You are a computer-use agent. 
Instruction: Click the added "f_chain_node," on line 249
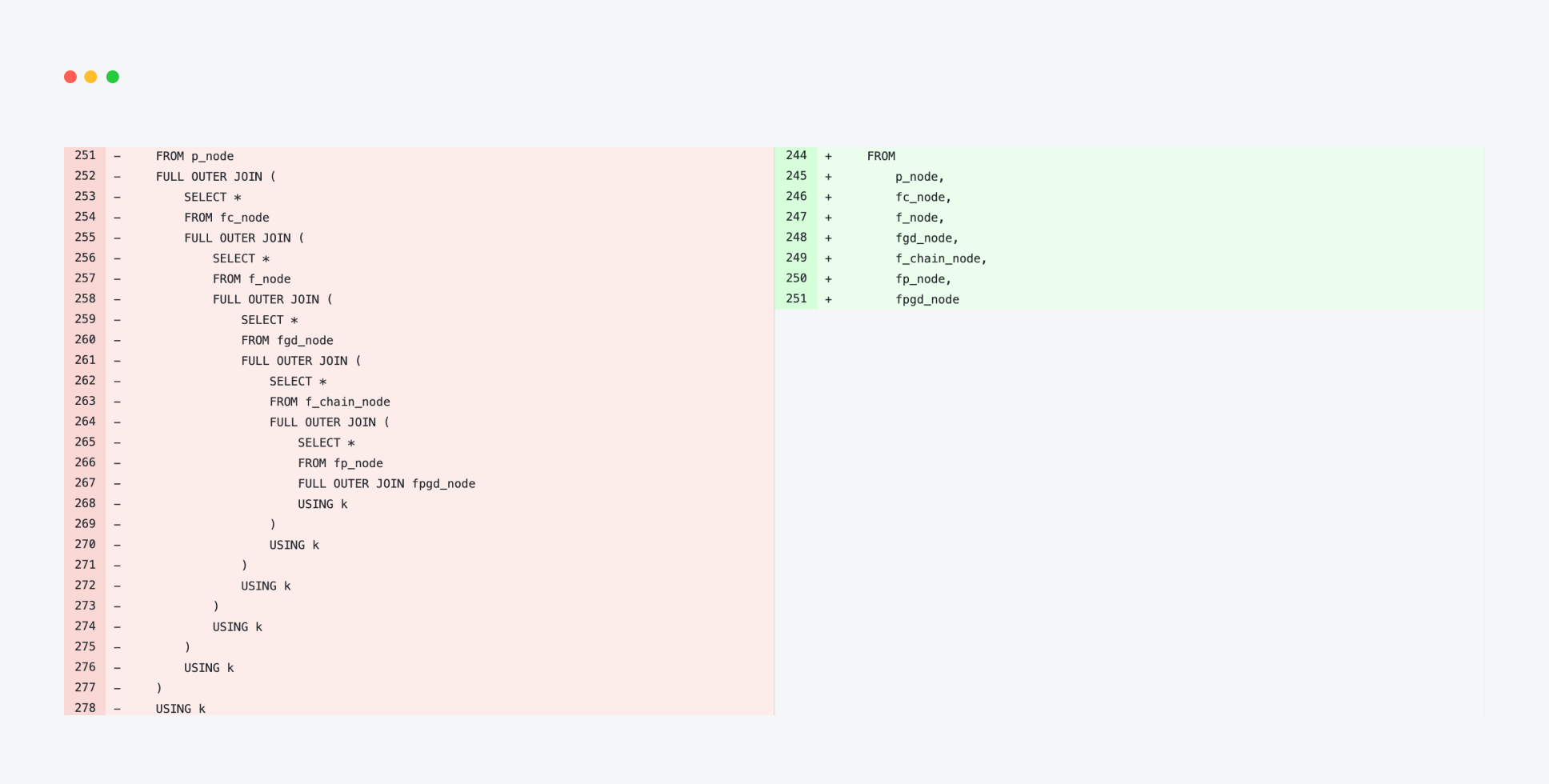(941, 258)
